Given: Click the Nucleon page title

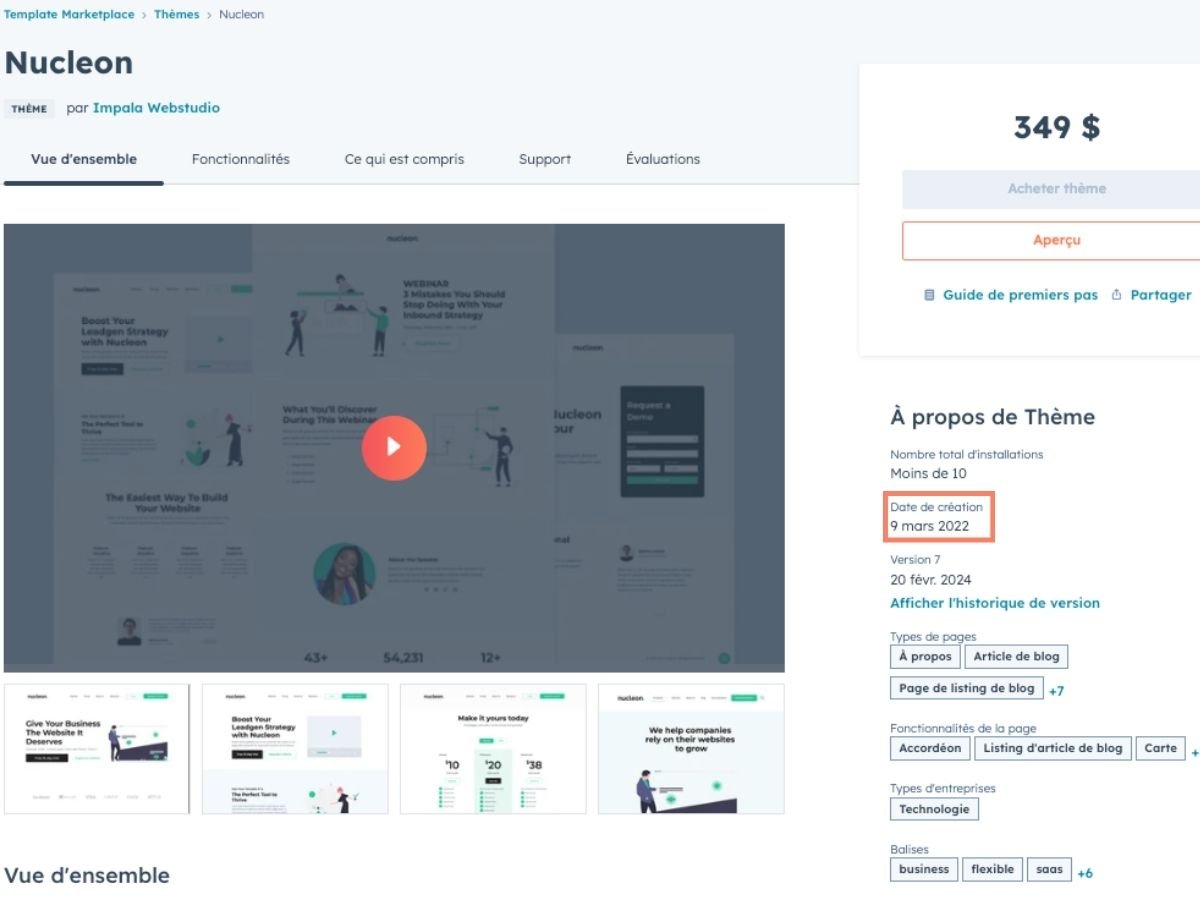Looking at the screenshot, I should (x=68, y=62).
